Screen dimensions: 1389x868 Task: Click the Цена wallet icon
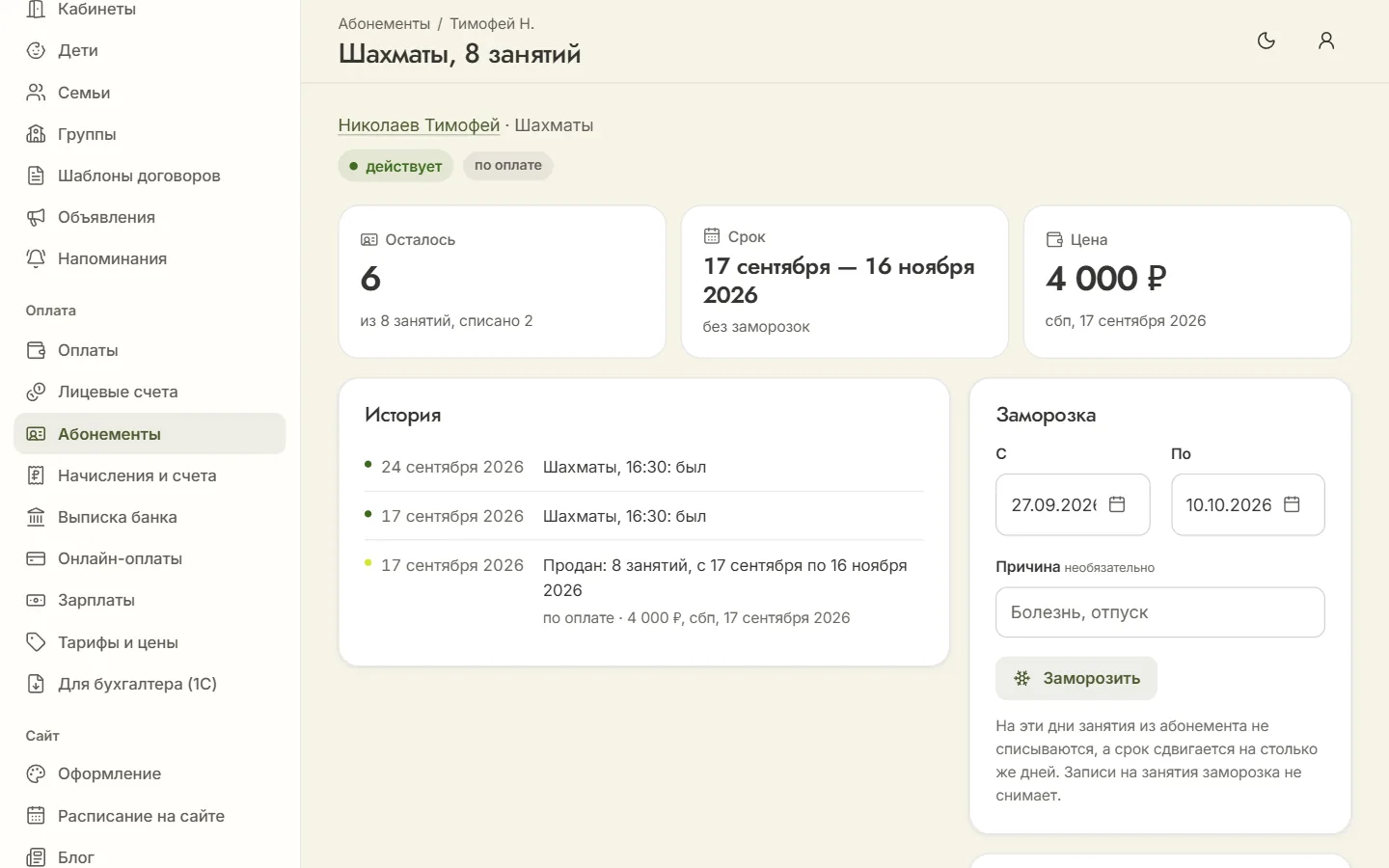coord(1054,239)
